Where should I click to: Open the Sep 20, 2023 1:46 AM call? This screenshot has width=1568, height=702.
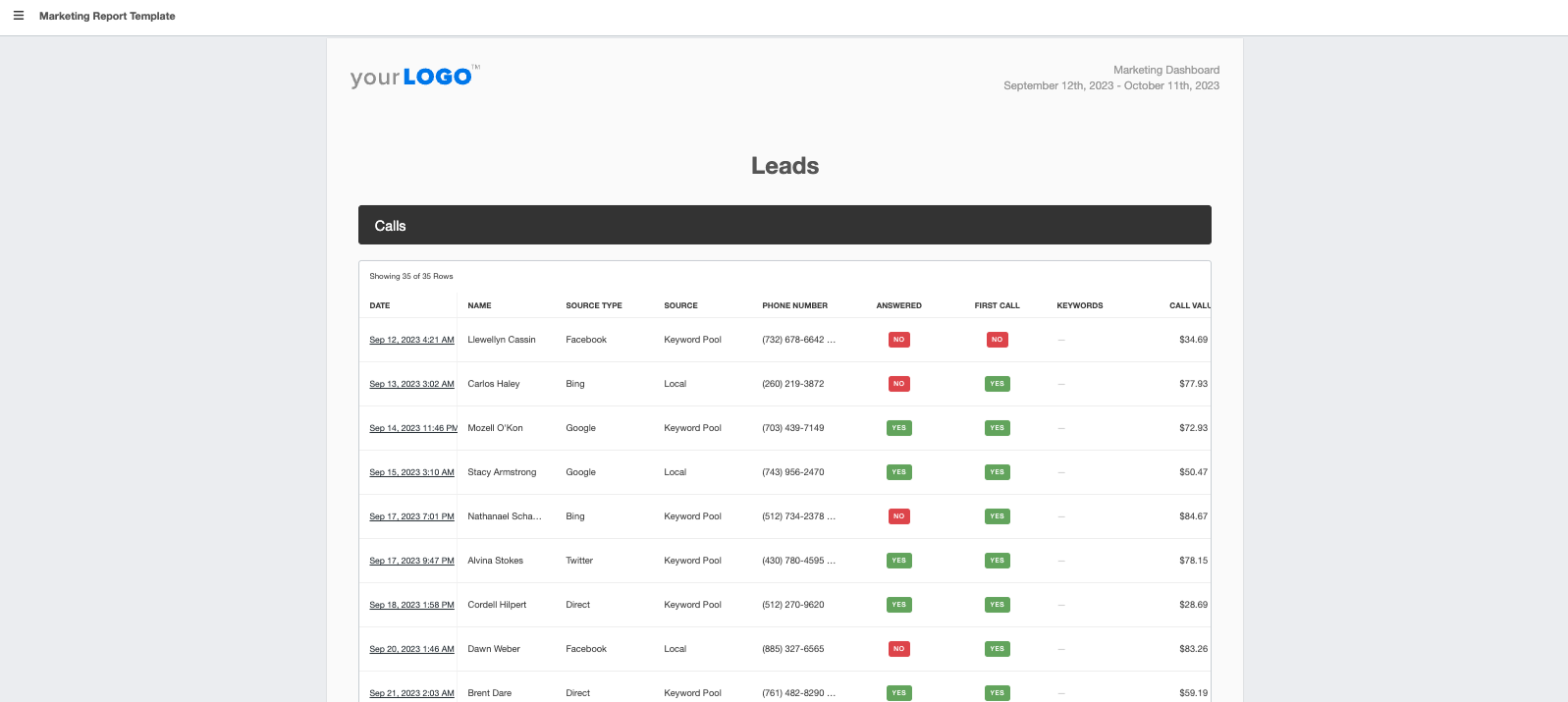click(411, 649)
